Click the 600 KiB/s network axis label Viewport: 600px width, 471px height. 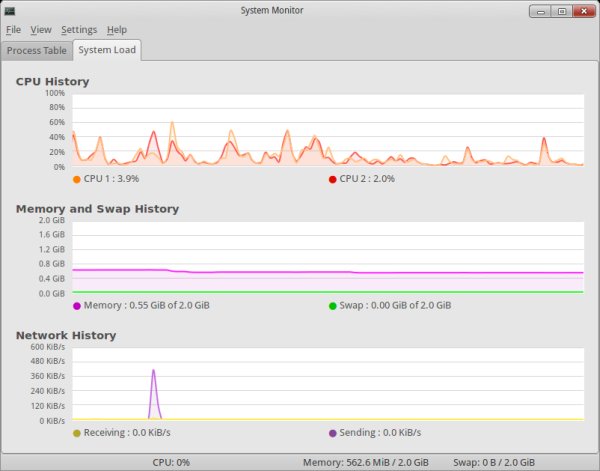(x=48, y=347)
